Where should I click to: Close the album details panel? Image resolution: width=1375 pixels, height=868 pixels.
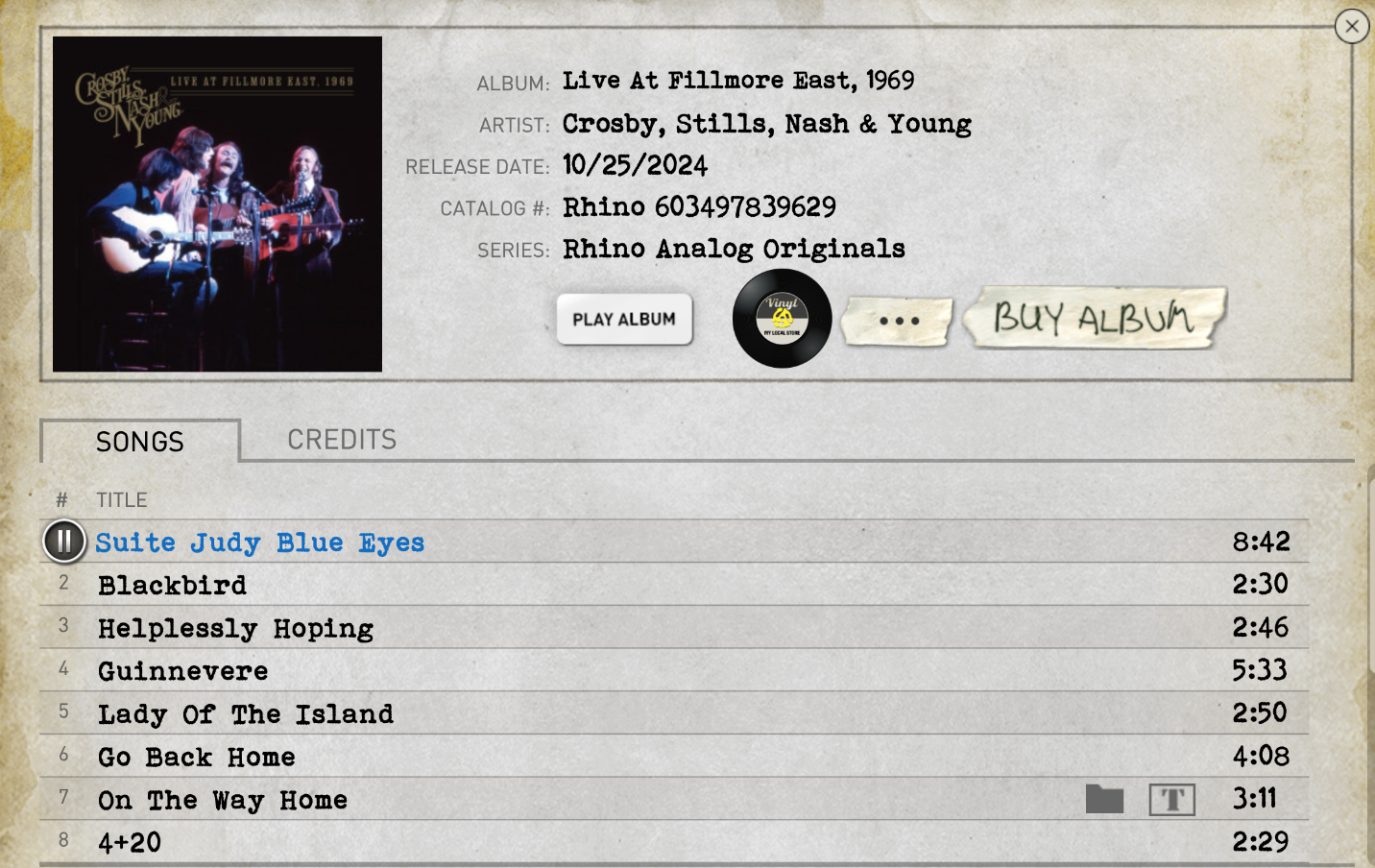(1352, 26)
